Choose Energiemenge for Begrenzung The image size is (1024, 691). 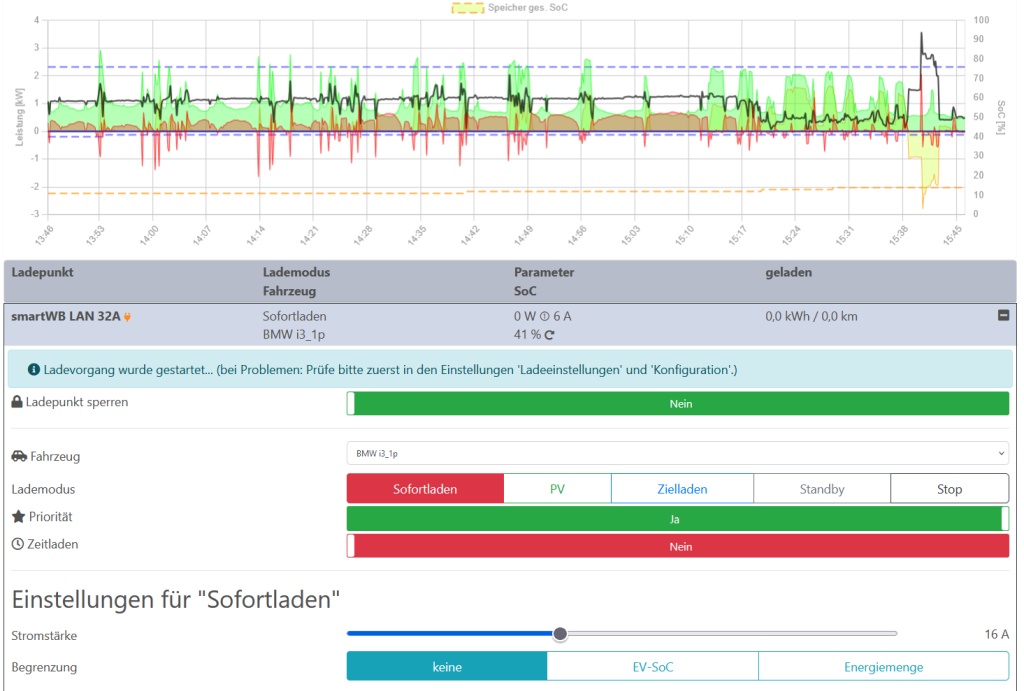click(x=884, y=667)
